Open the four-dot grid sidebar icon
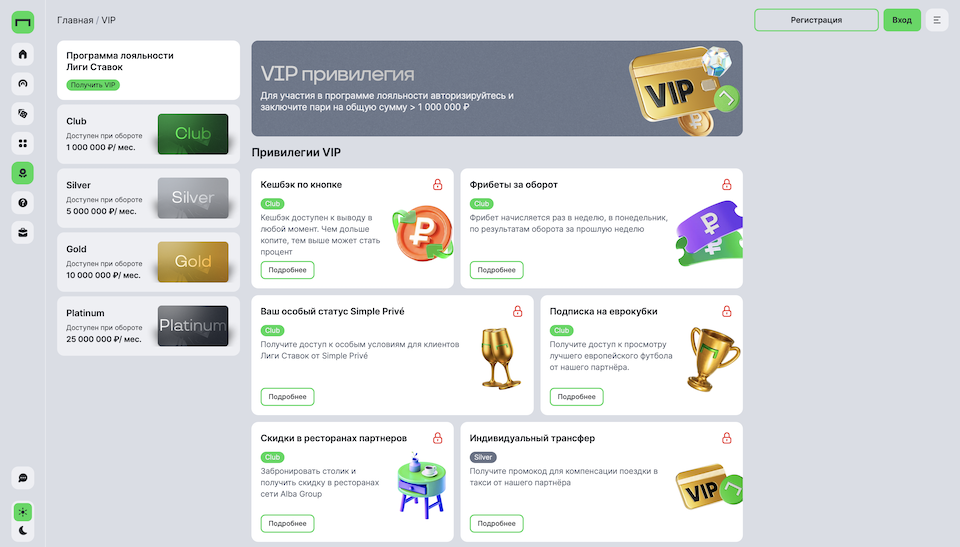 [x=23, y=143]
